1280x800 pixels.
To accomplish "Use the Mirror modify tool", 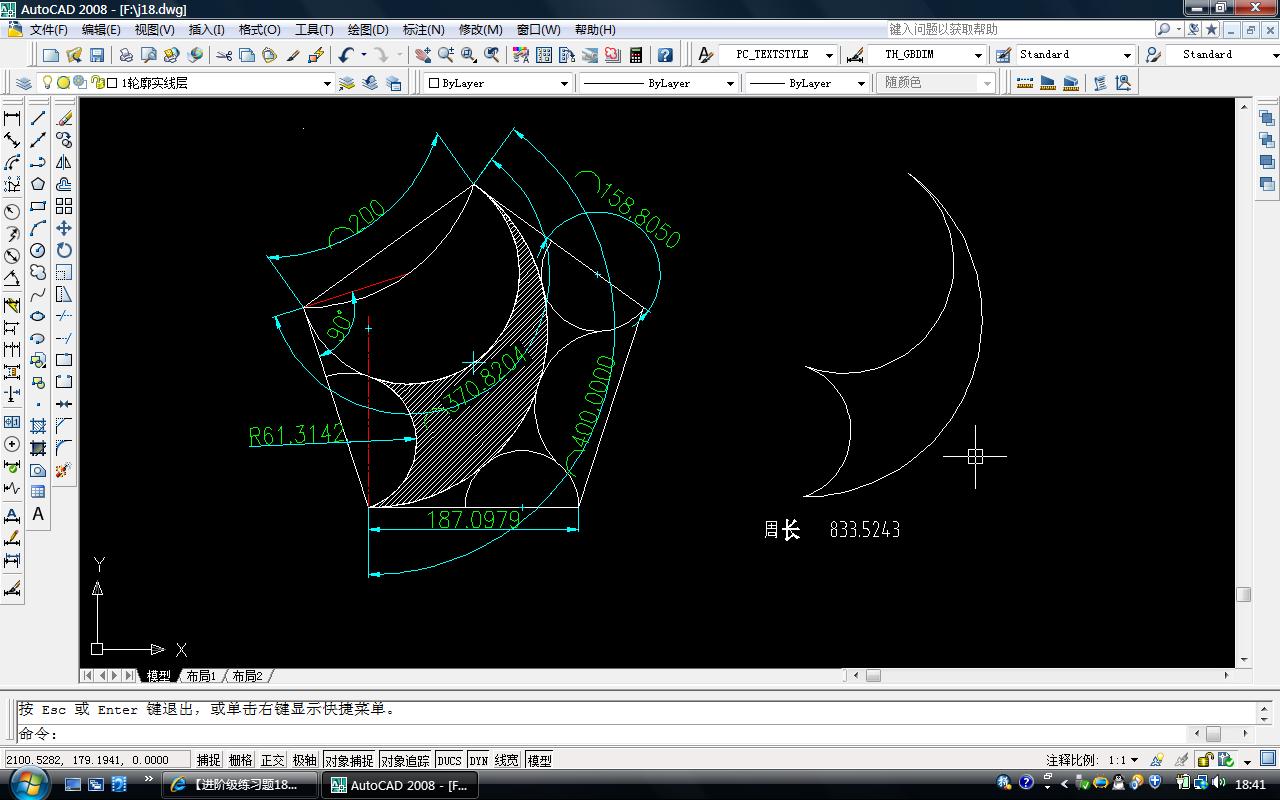I will click(64, 162).
